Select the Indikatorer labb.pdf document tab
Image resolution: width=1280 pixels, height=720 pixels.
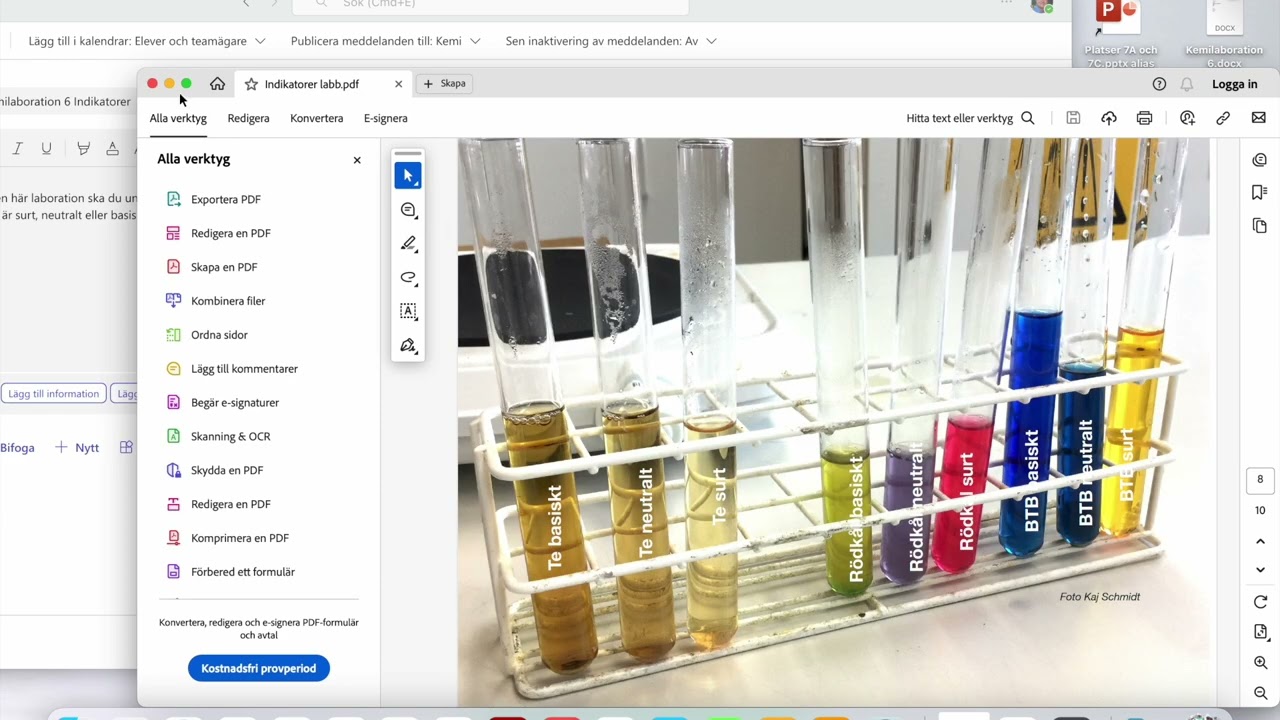coord(322,84)
